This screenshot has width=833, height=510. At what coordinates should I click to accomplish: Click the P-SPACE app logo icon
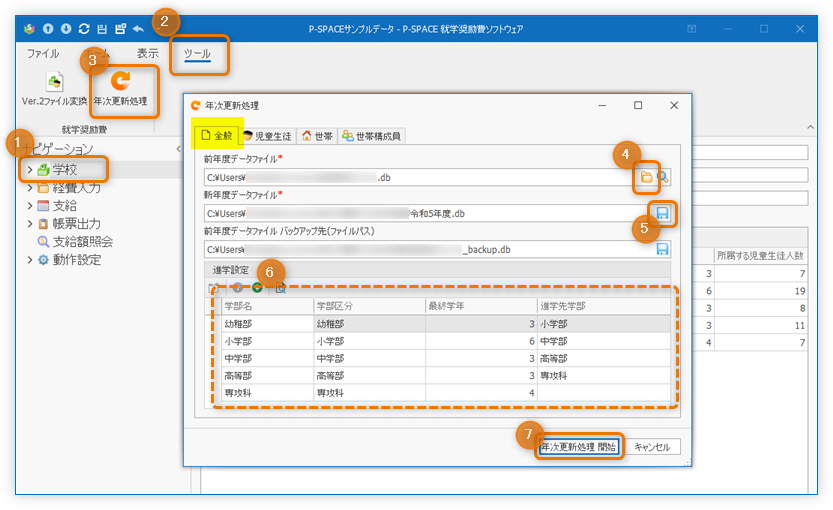(x=30, y=29)
